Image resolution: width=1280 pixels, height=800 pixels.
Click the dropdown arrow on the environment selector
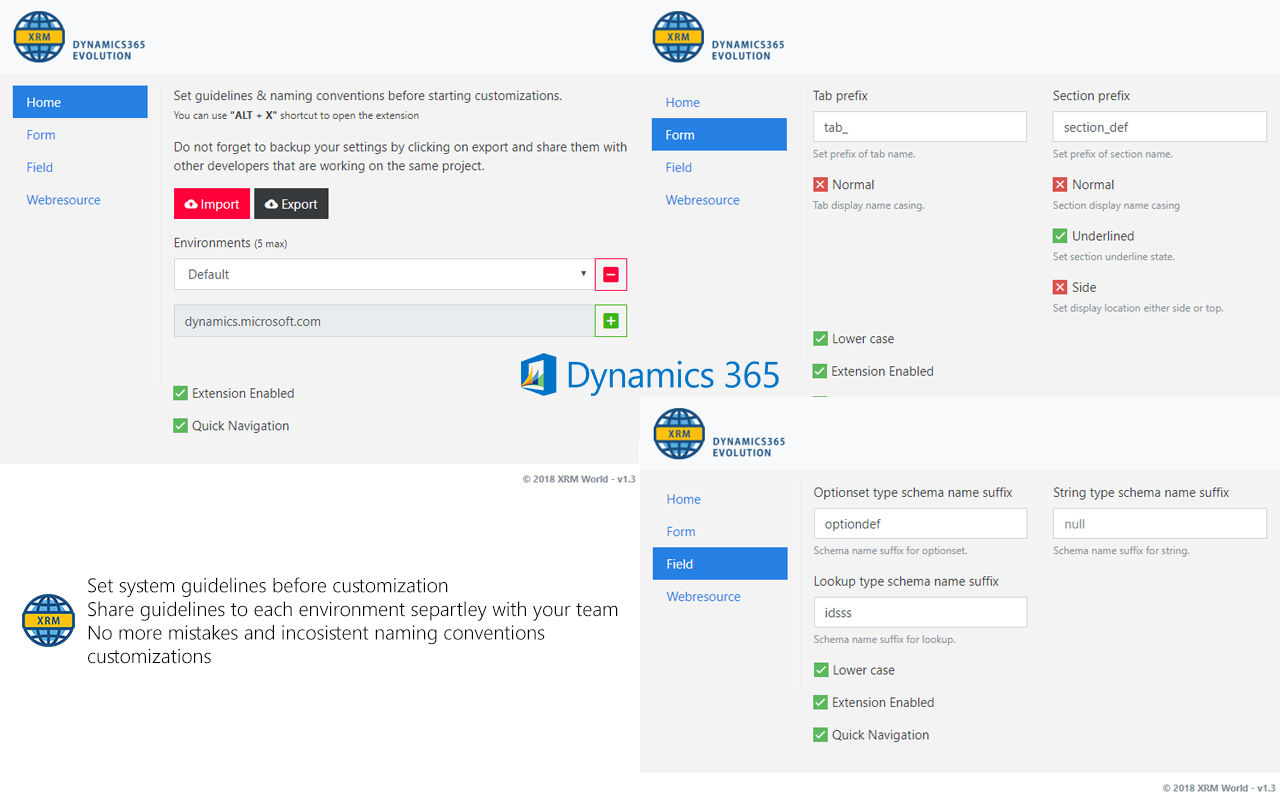pyautogui.click(x=583, y=273)
